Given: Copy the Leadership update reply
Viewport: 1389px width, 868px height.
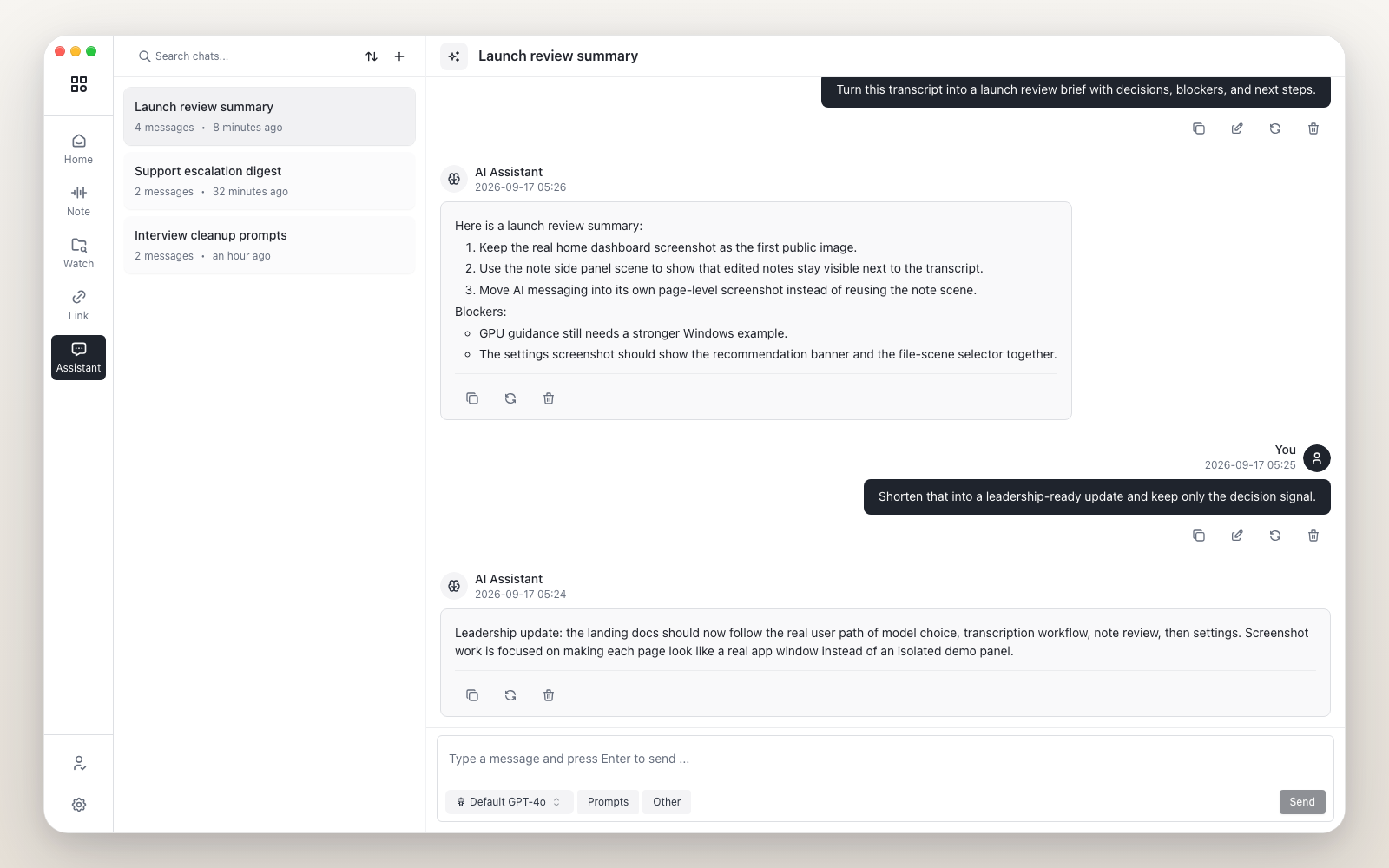Looking at the screenshot, I should point(472,695).
